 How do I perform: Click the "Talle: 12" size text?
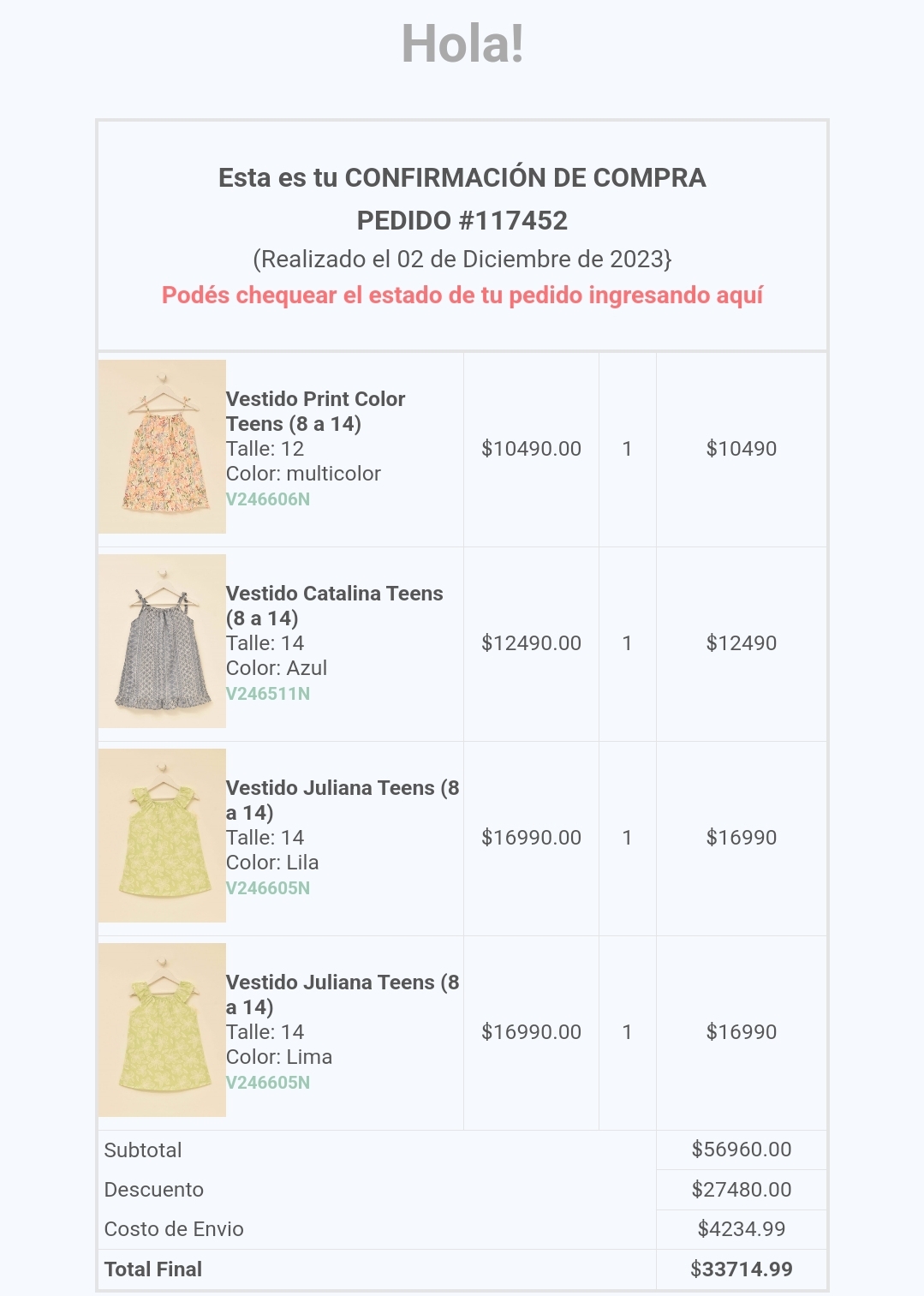point(265,449)
